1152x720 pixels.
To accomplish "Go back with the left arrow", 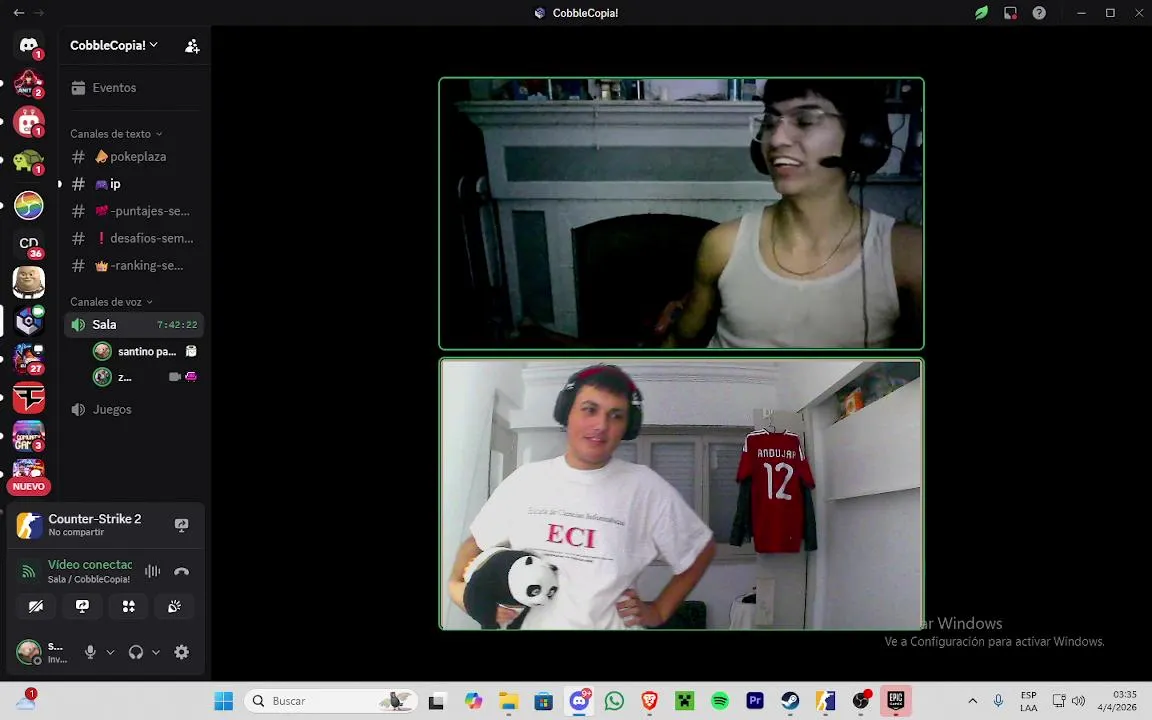I will click(x=19, y=12).
